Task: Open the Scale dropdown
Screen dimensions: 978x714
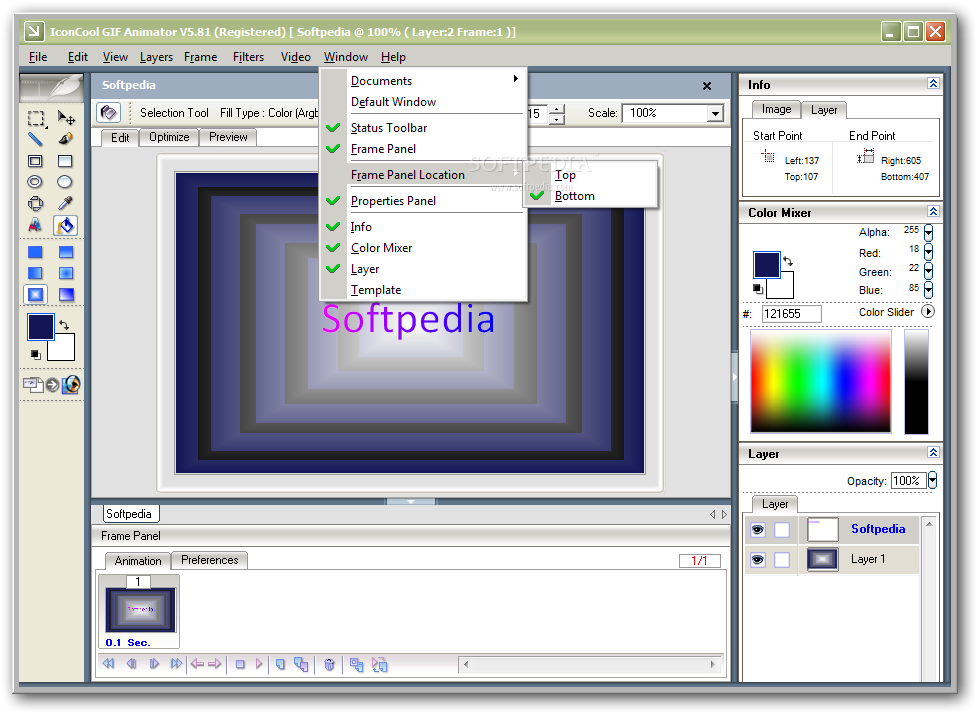Action: pyautogui.click(x=715, y=113)
